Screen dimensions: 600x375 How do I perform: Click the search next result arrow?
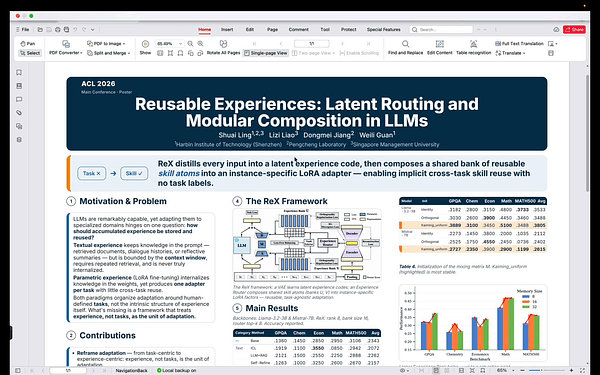485,29
